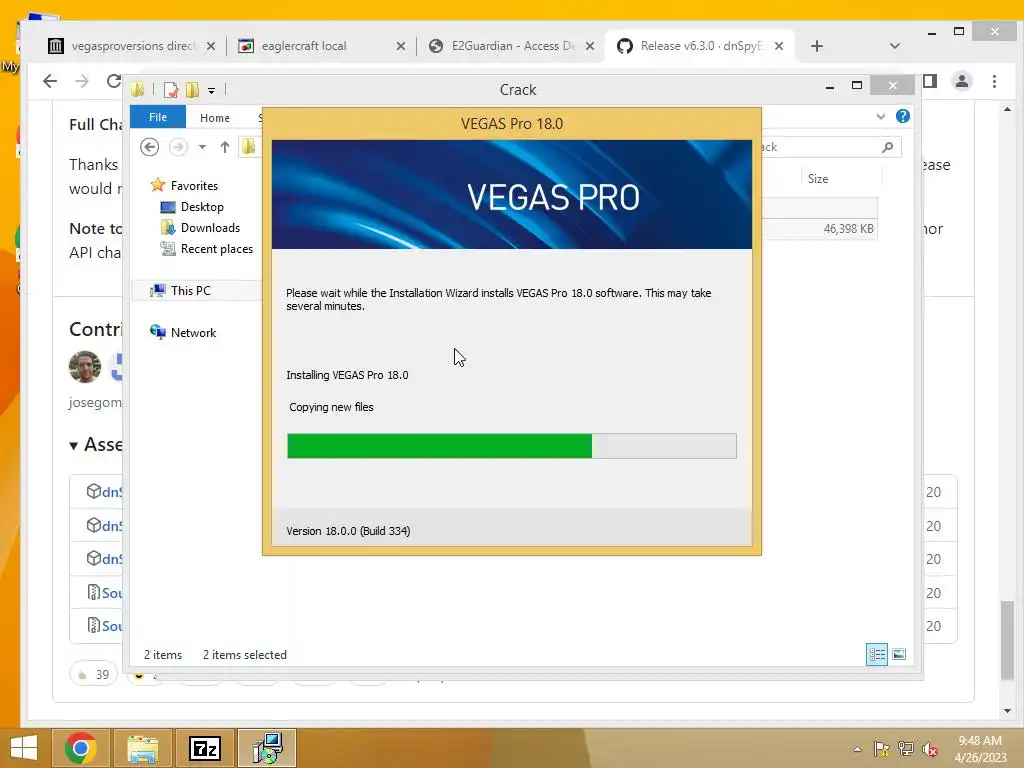Select the installer icon in the taskbar
This screenshot has height=768, width=1024.
click(266, 748)
